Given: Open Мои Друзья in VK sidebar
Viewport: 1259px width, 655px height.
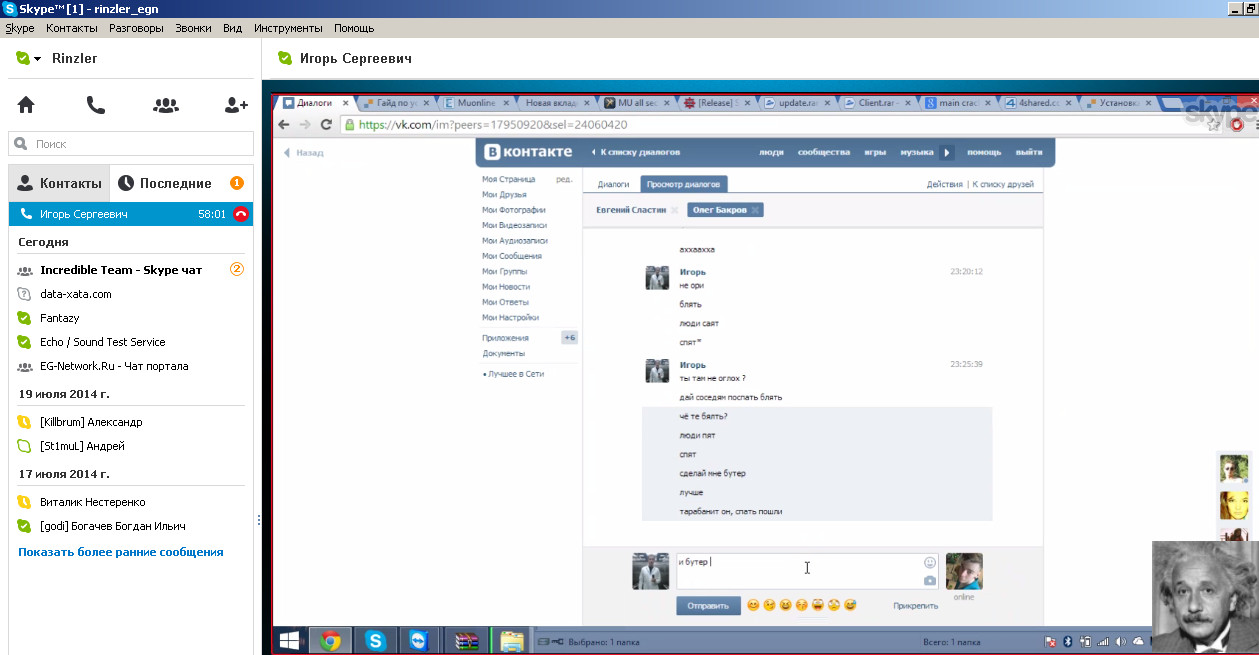Looking at the screenshot, I should click(506, 194).
